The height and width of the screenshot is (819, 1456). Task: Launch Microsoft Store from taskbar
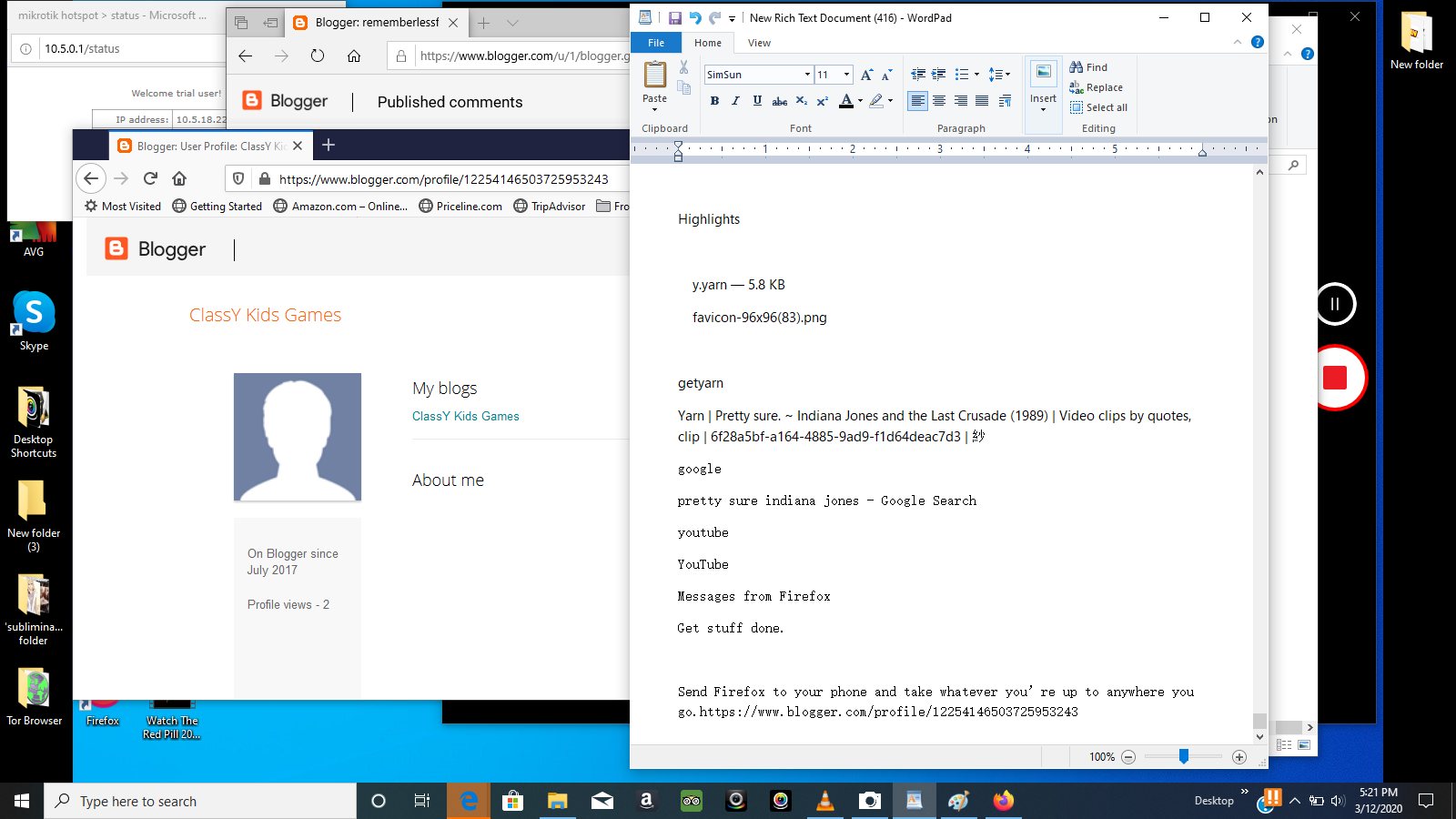pos(513,801)
